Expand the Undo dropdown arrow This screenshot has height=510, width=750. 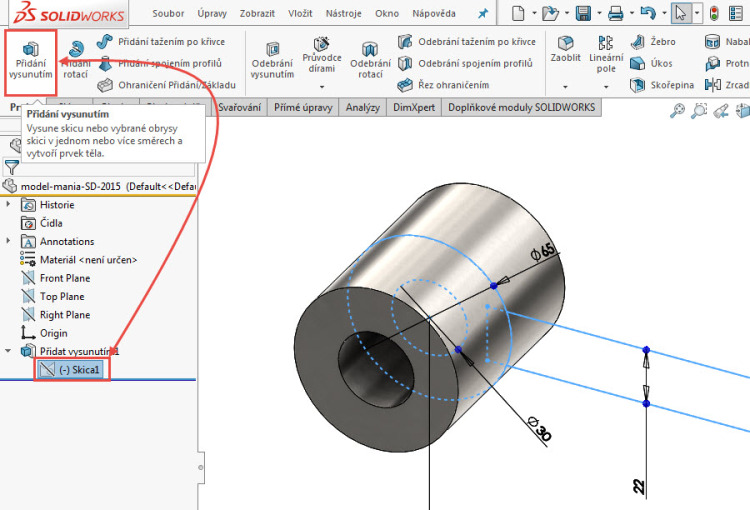click(x=664, y=13)
